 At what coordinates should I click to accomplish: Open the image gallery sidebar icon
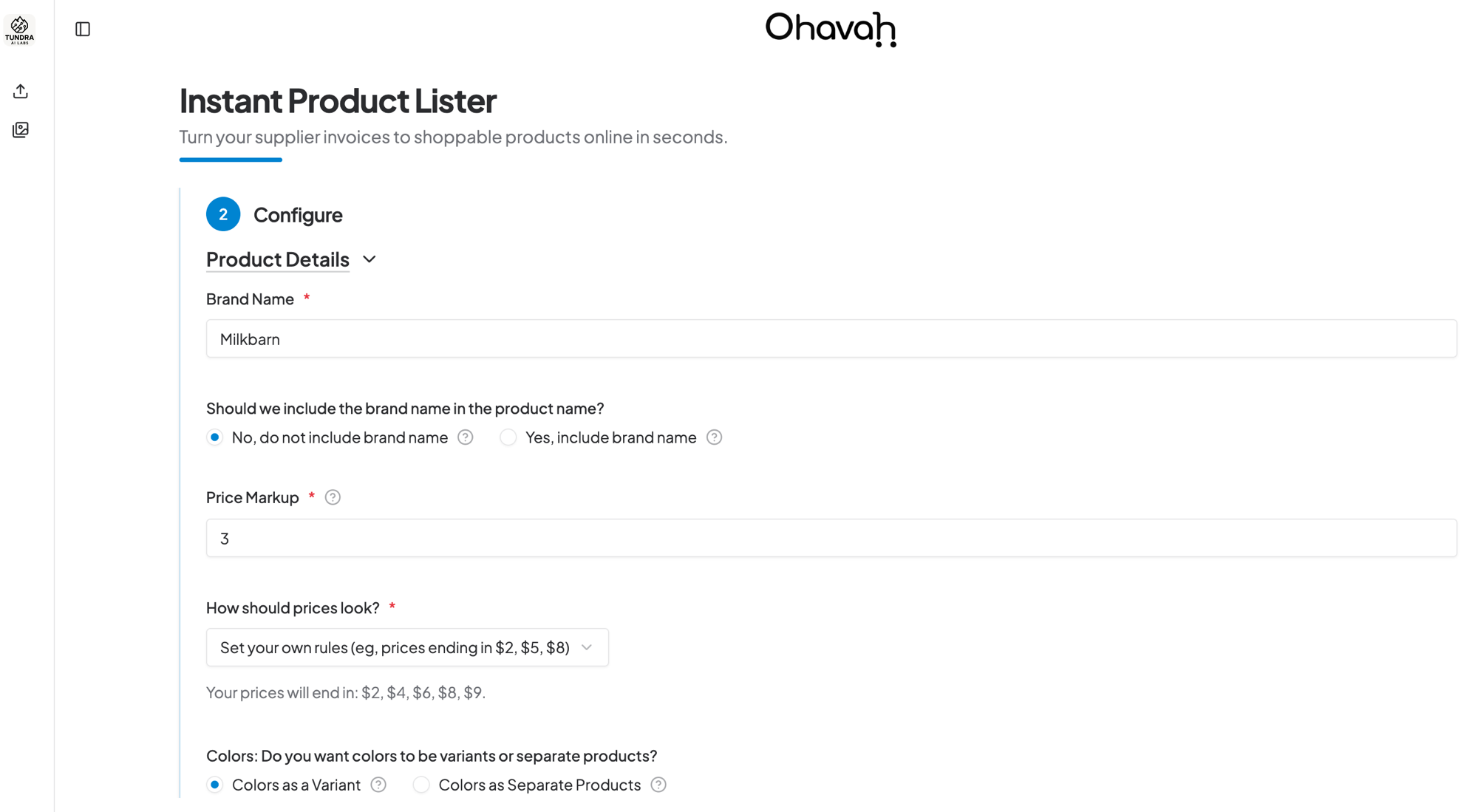(21, 130)
